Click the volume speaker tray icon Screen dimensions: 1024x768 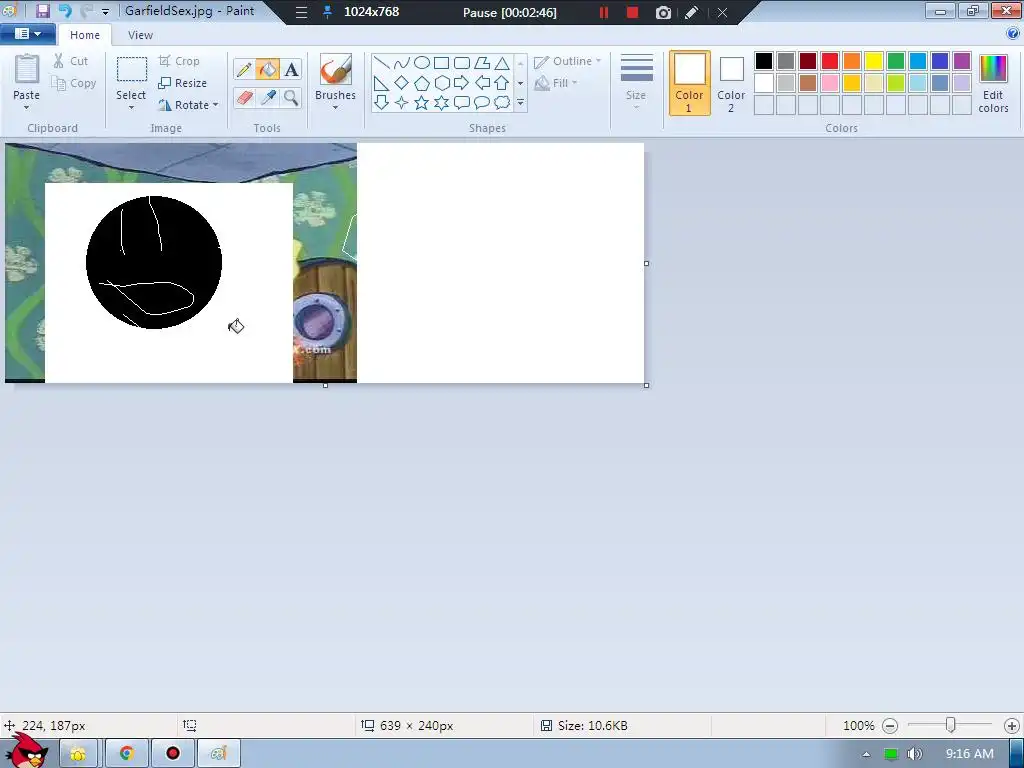915,754
